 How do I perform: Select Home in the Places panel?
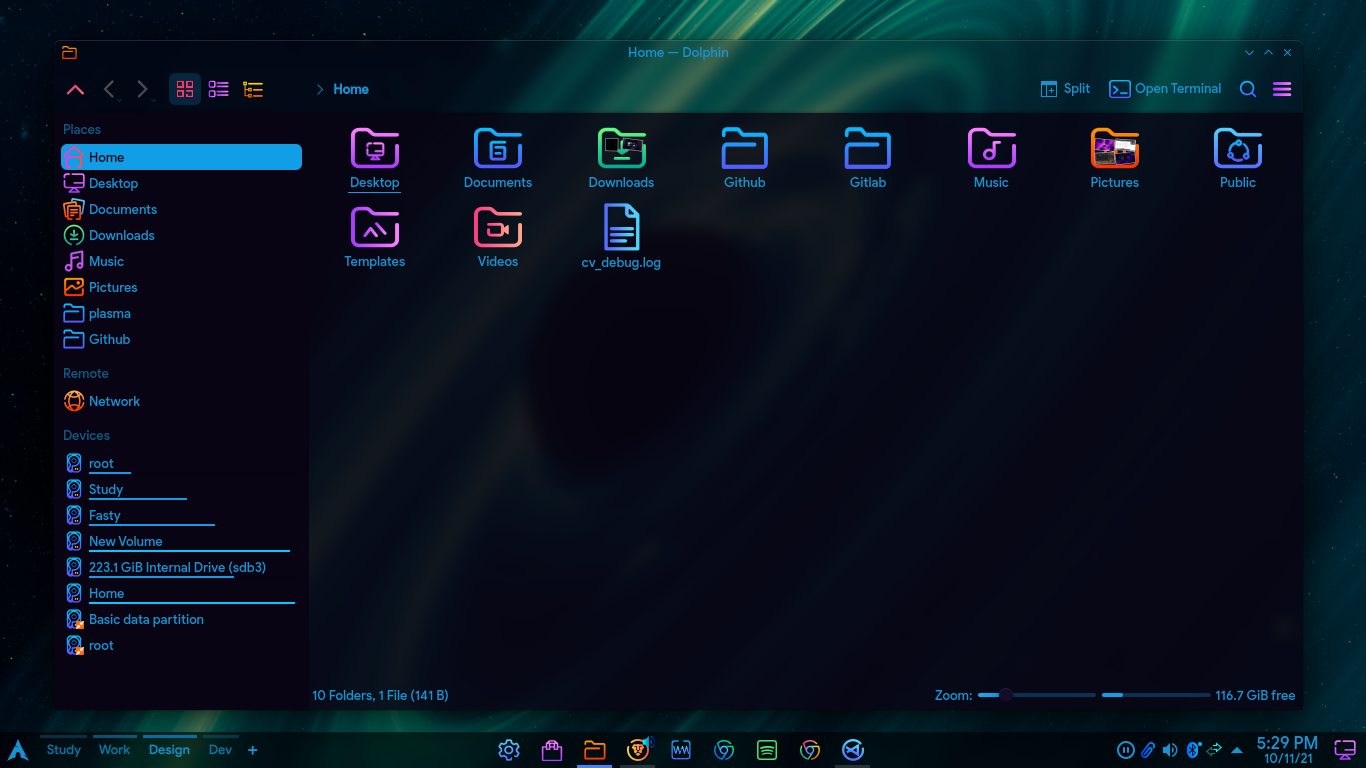click(x=181, y=157)
